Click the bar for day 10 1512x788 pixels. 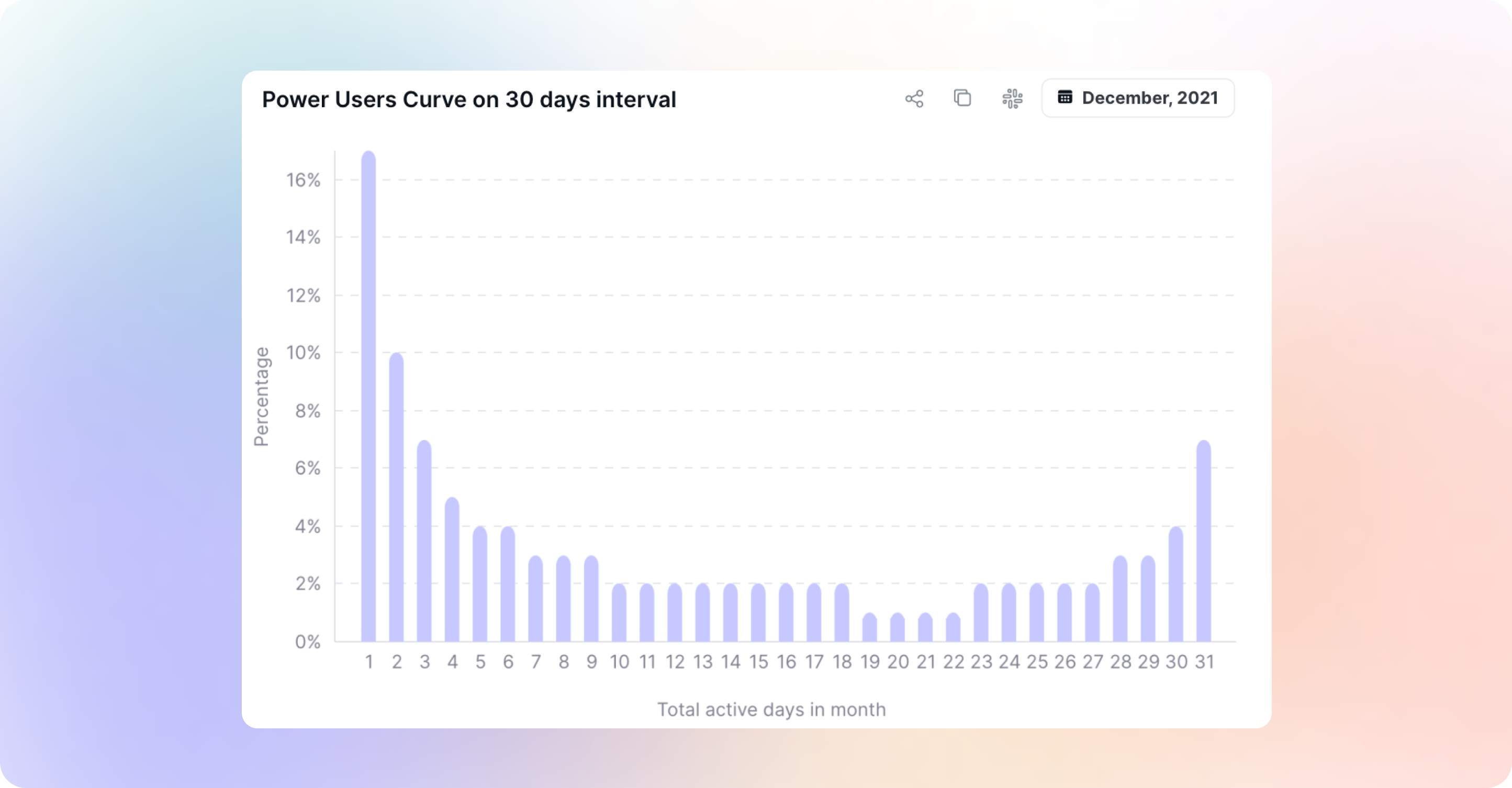pyautogui.click(x=619, y=613)
